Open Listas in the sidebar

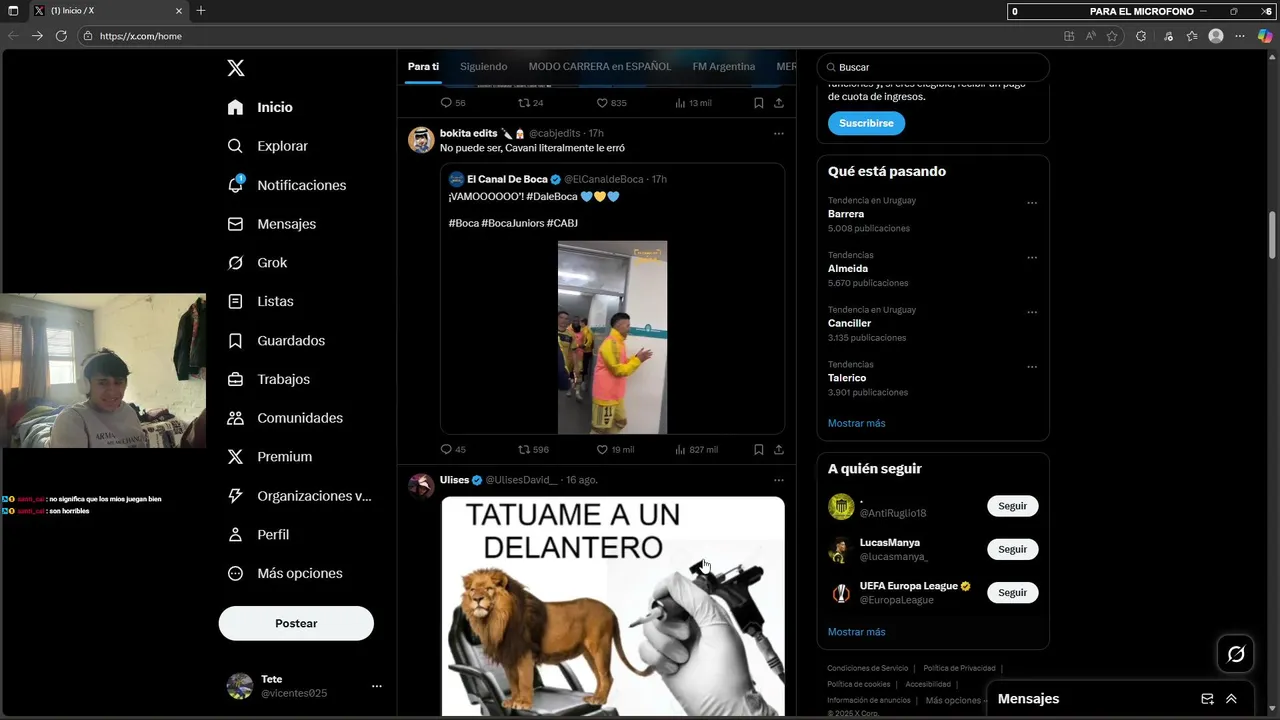pyautogui.click(x=260, y=301)
